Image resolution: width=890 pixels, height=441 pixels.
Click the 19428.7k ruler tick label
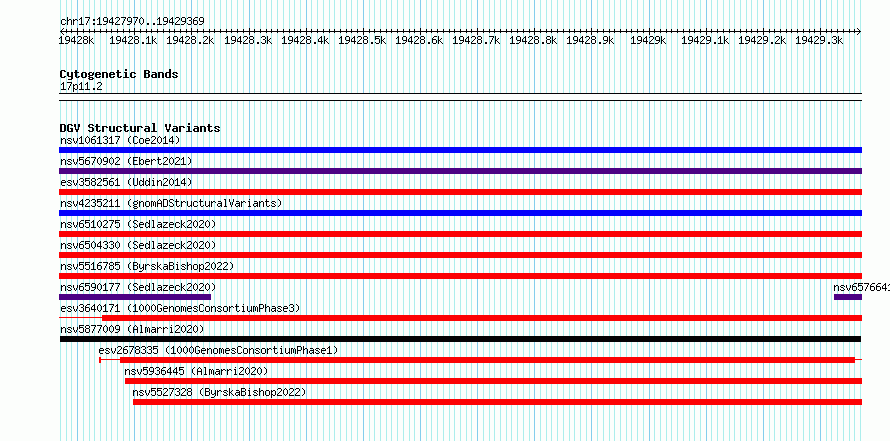476,40
